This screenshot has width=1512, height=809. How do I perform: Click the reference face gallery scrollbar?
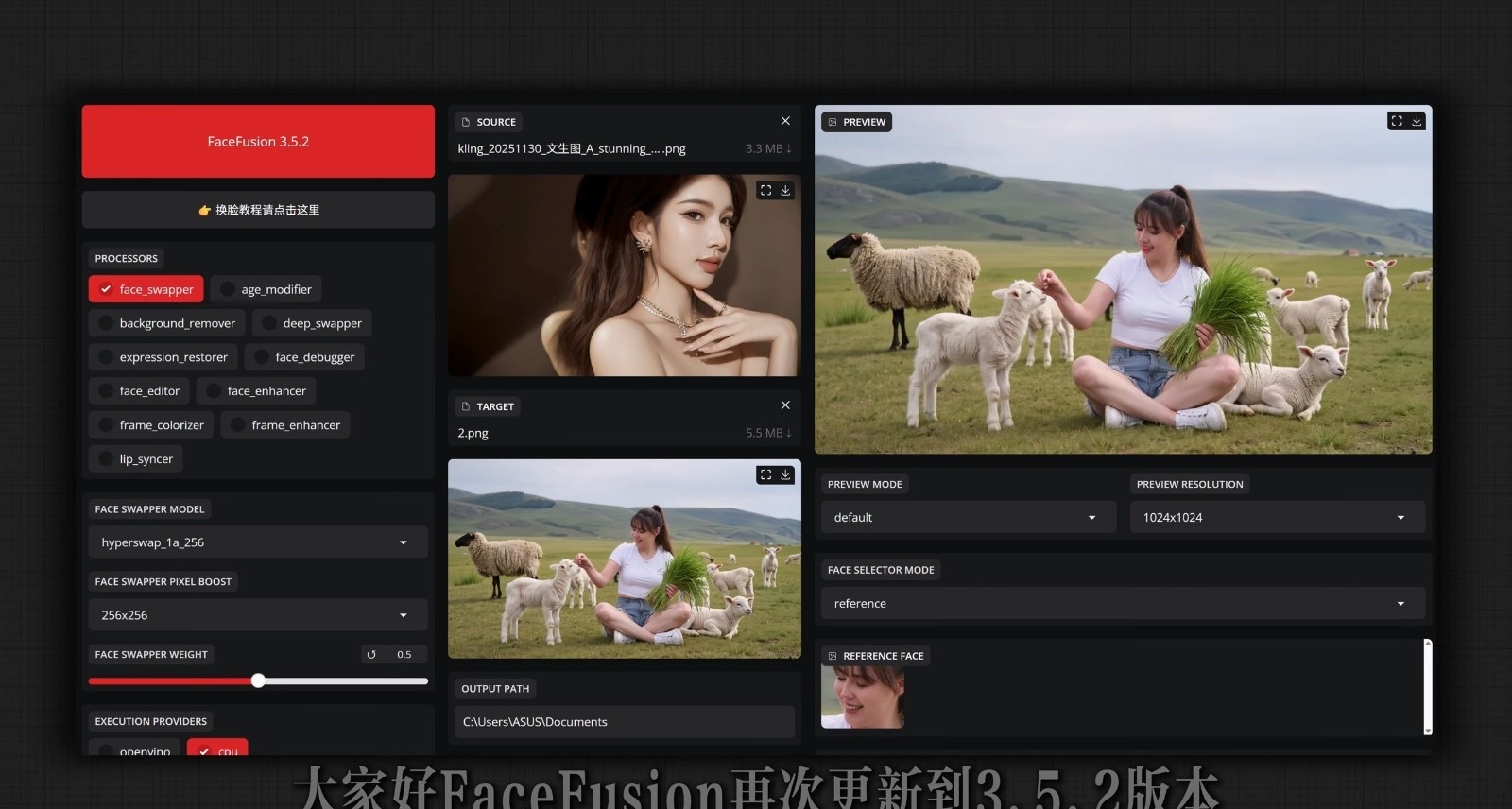(1427, 687)
